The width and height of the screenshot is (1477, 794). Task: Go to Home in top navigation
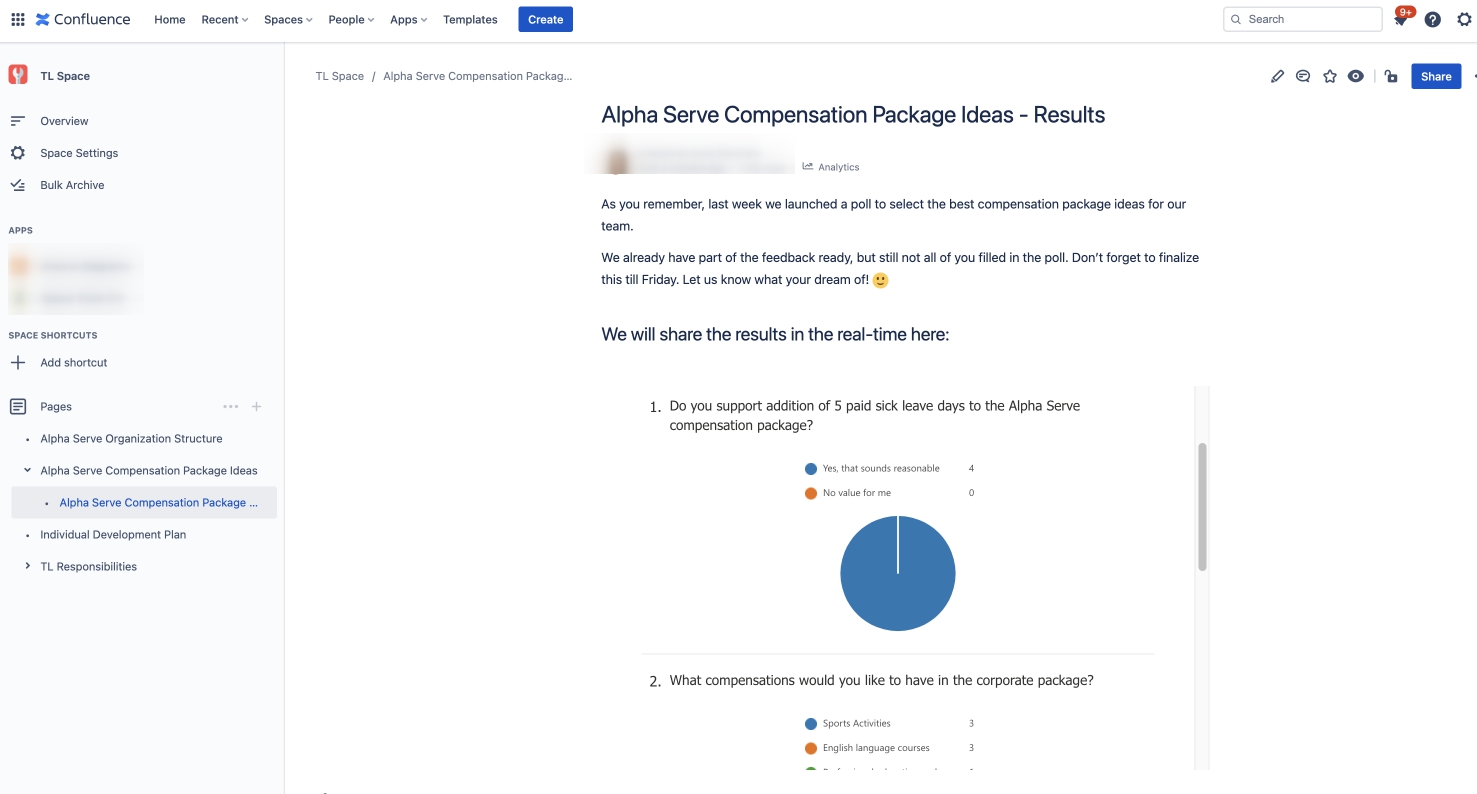click(170, 19)
